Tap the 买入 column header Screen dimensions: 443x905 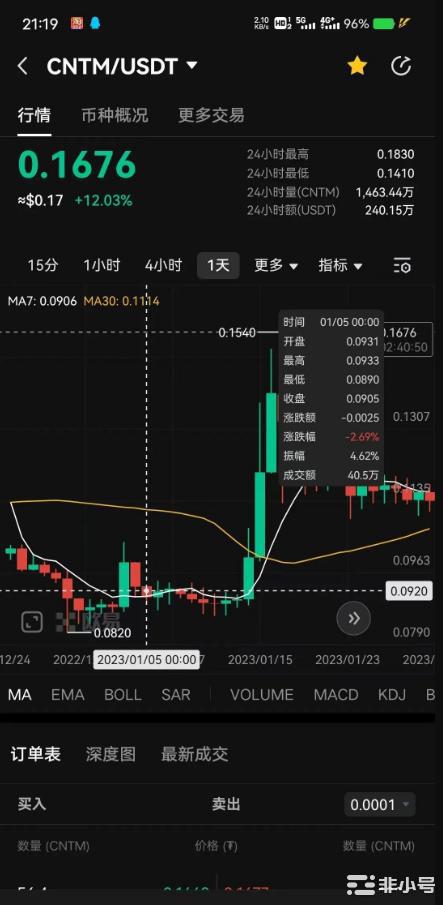(x=32, y=804)
